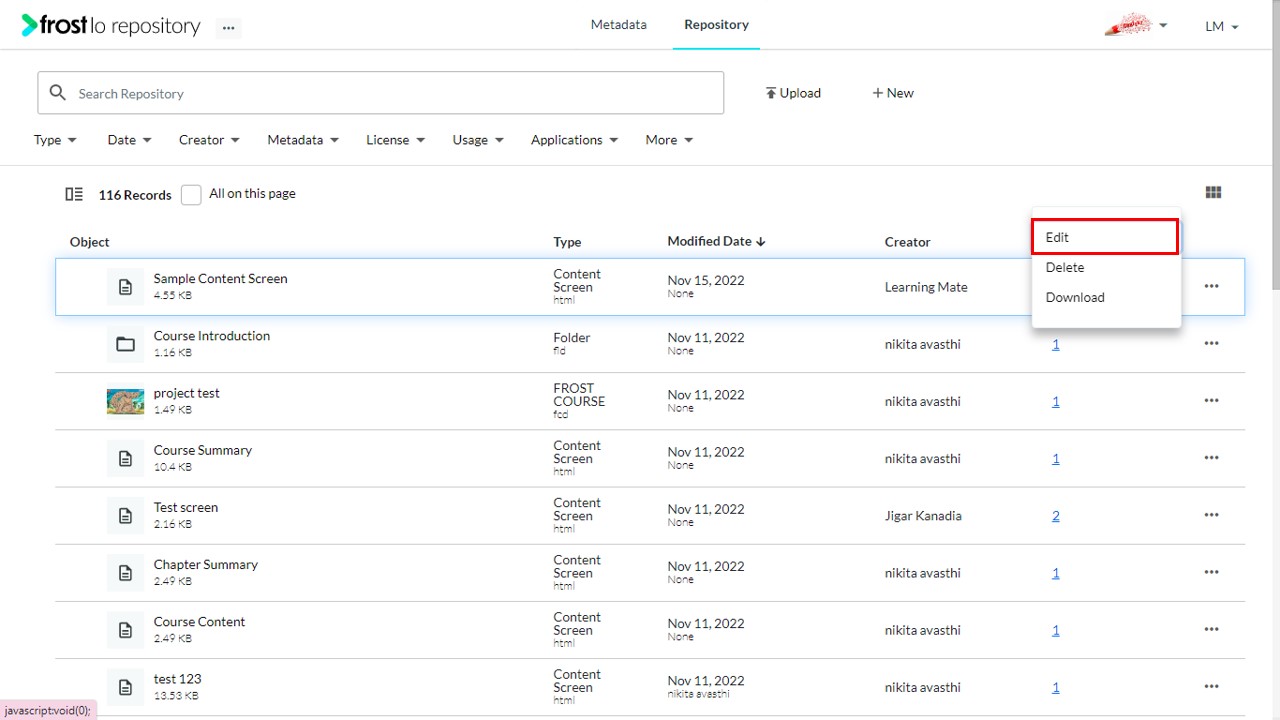Click the Upload button
This screenshot has width=1280, height=720.
[793, 93]
